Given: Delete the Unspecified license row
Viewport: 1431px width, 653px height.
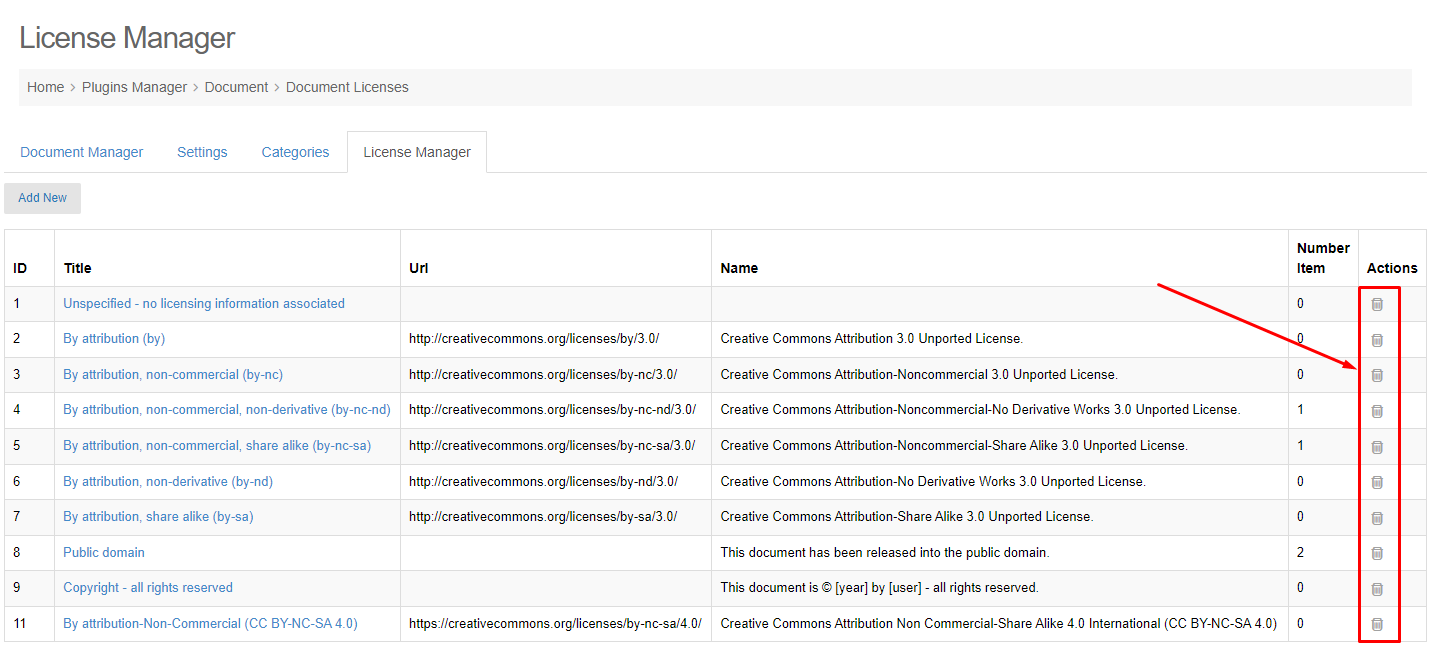Looking at the screenshot, I should pyautogui.click(x=1377, y=304).
